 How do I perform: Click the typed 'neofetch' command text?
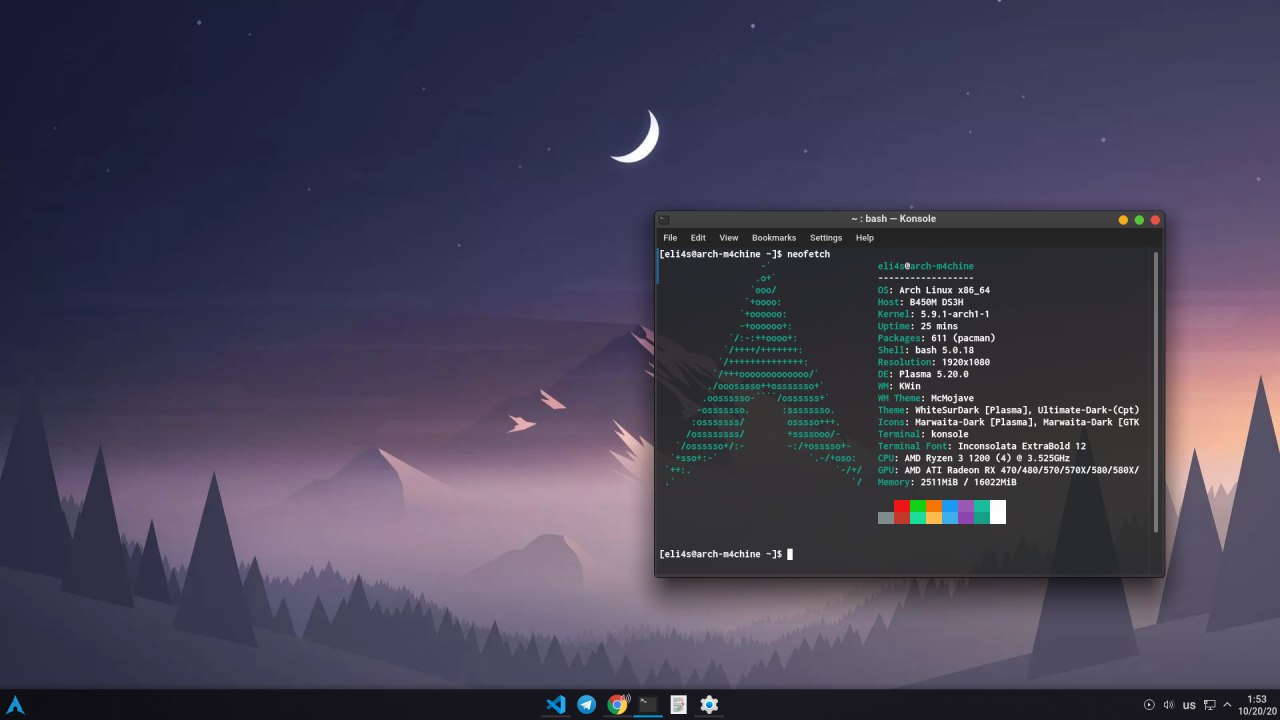(809, 254)
